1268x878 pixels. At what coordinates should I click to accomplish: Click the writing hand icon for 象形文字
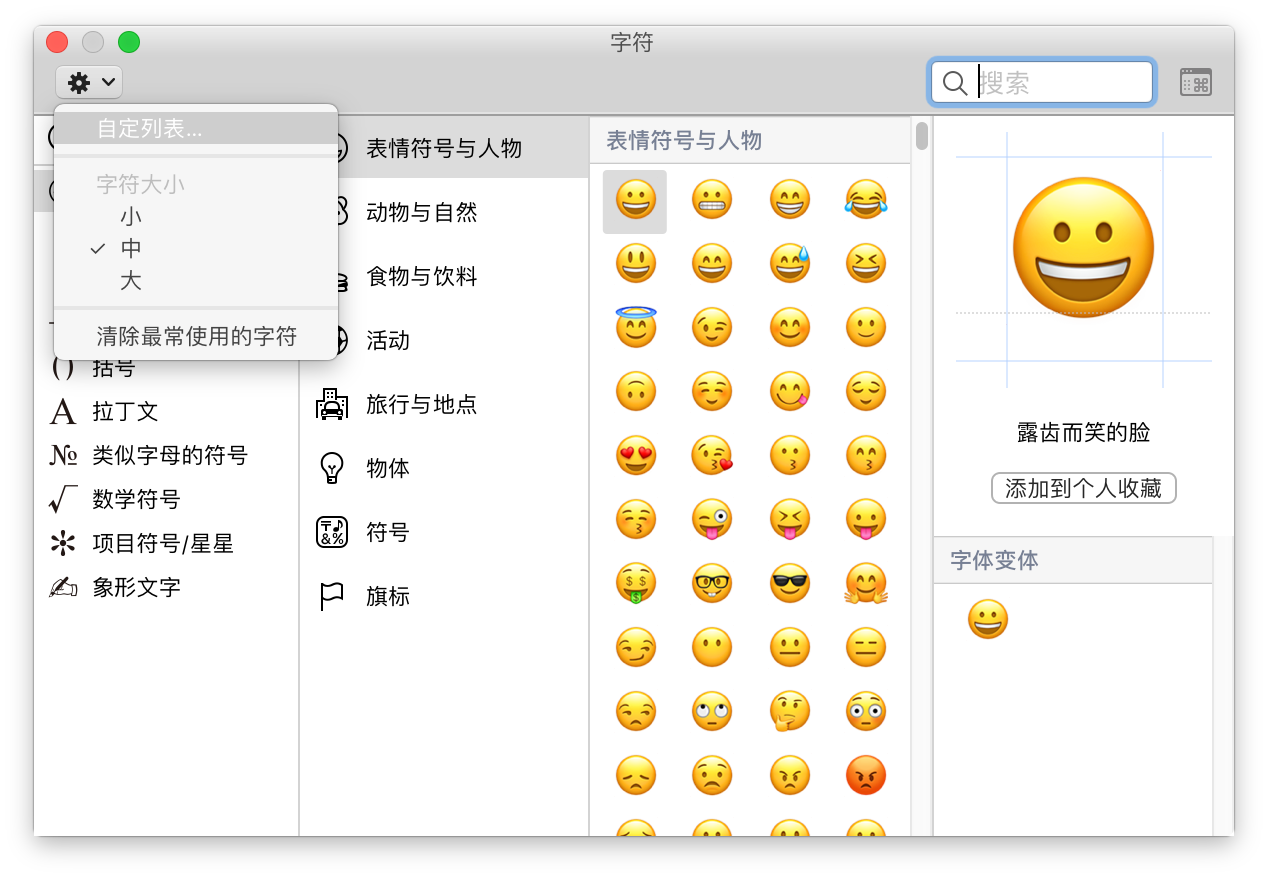tap(63, 587)
